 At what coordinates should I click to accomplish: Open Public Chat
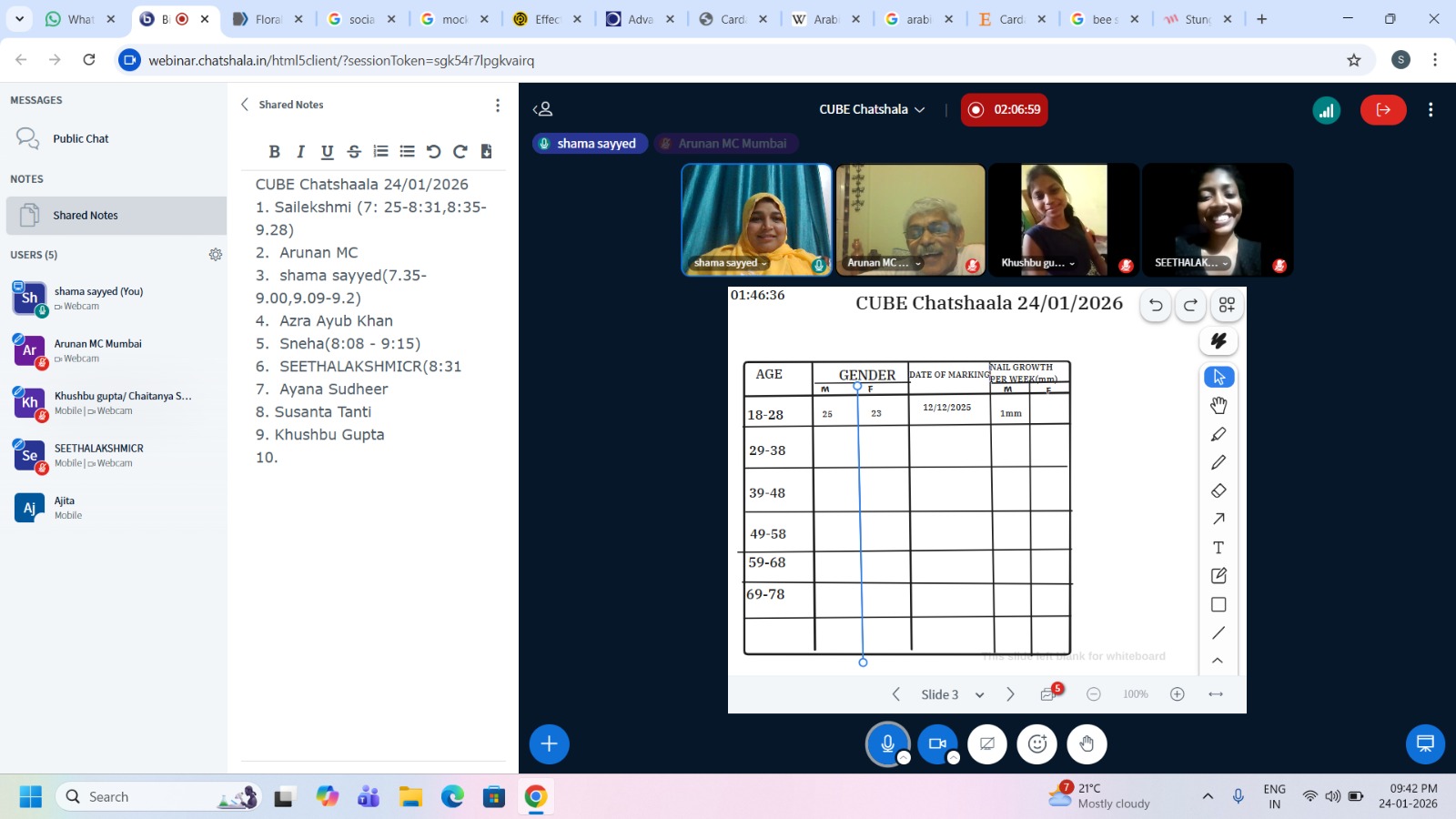tap(80, 139)
